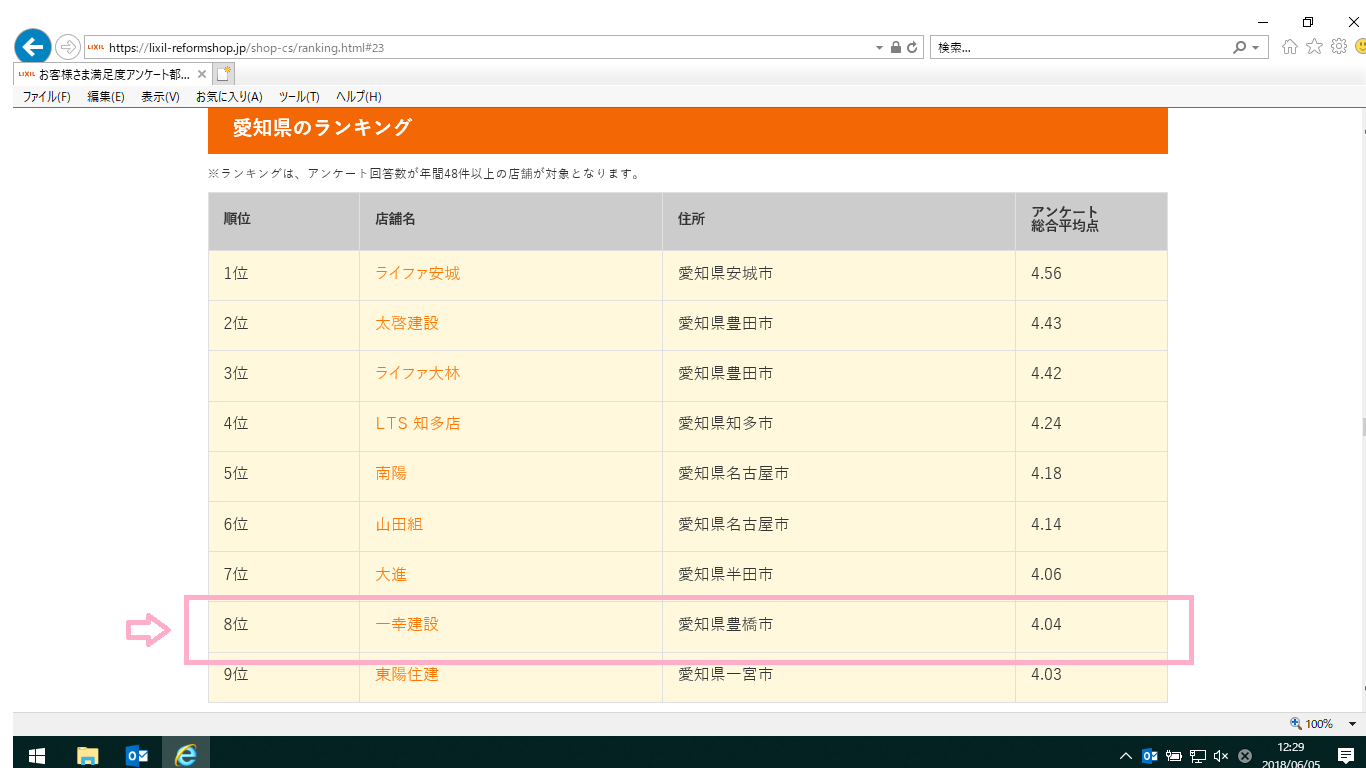Open a new blank tab

point(224,74)
